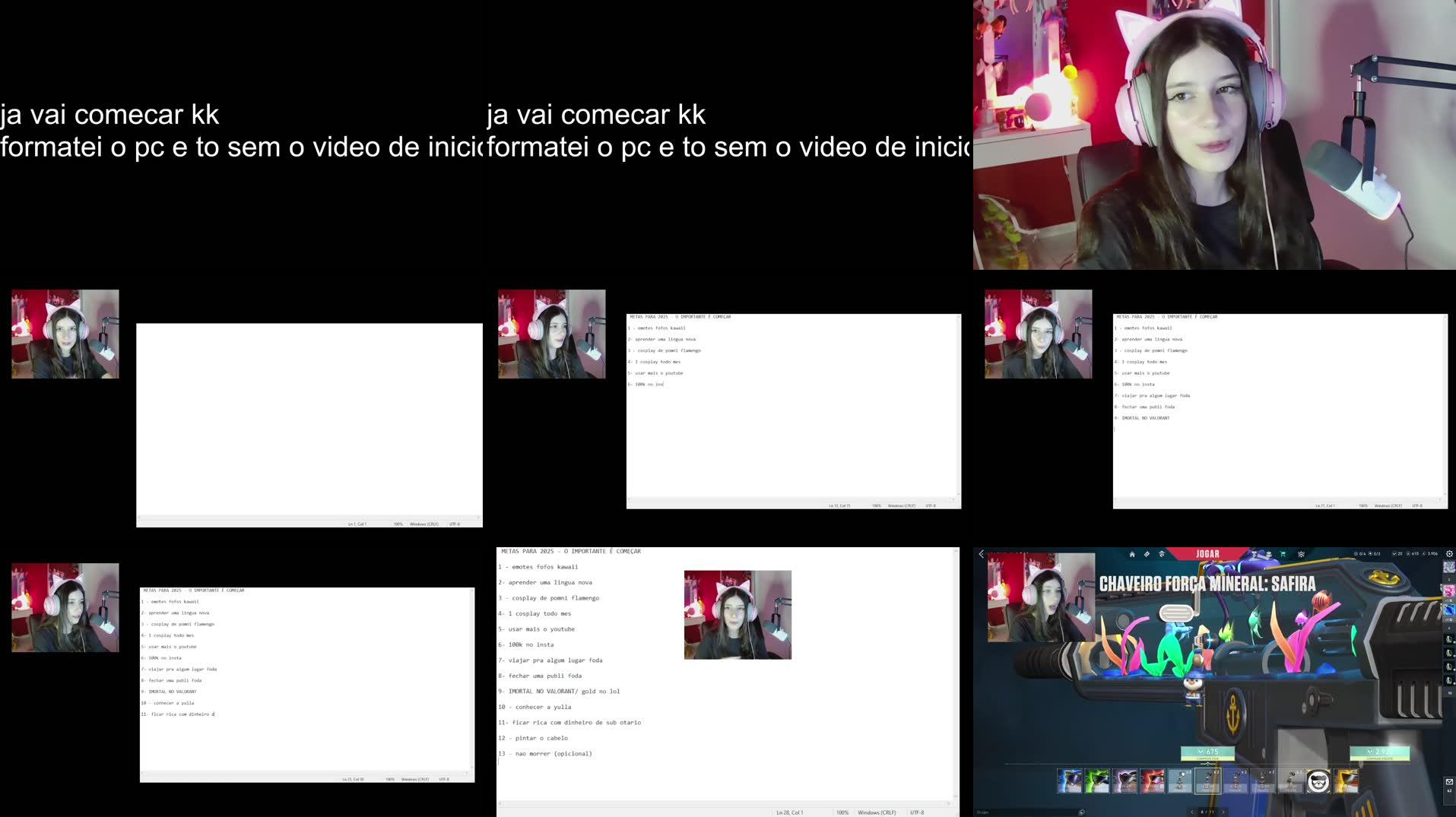Select the red lightning card thumbnail
The height and width of the screenshot is (817, 1456).
click(x=1152, y=781)
